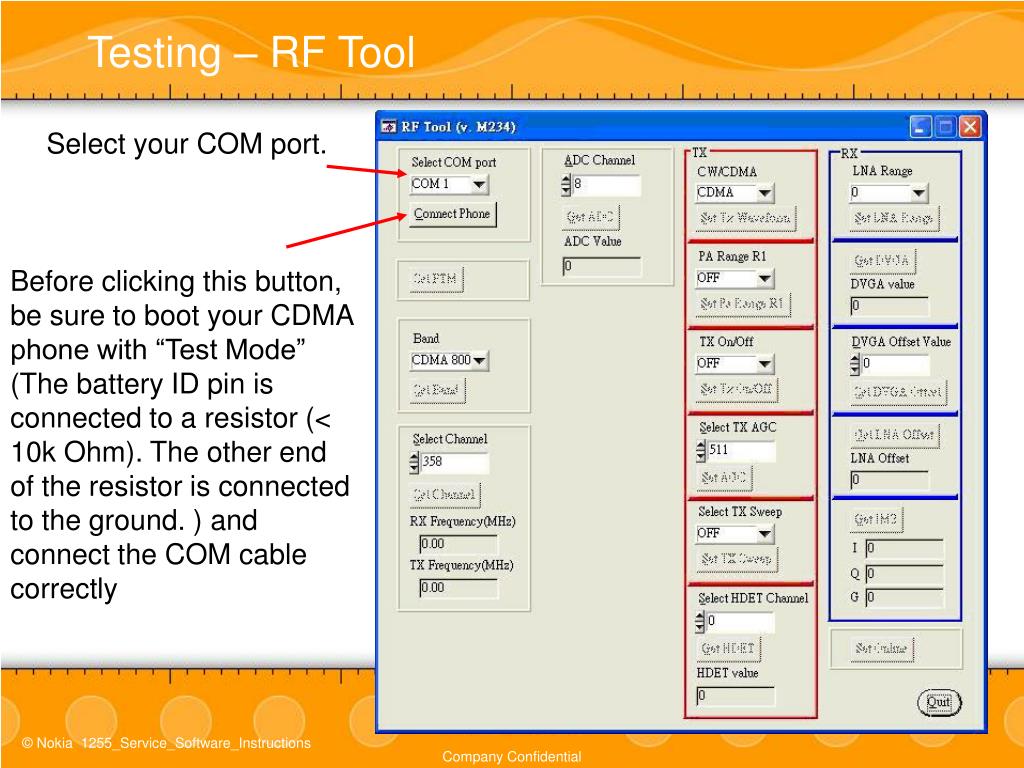The image size is (1024, 768).
Task: Click the disabled Set FTM button
Action: (x=436, y=279)
